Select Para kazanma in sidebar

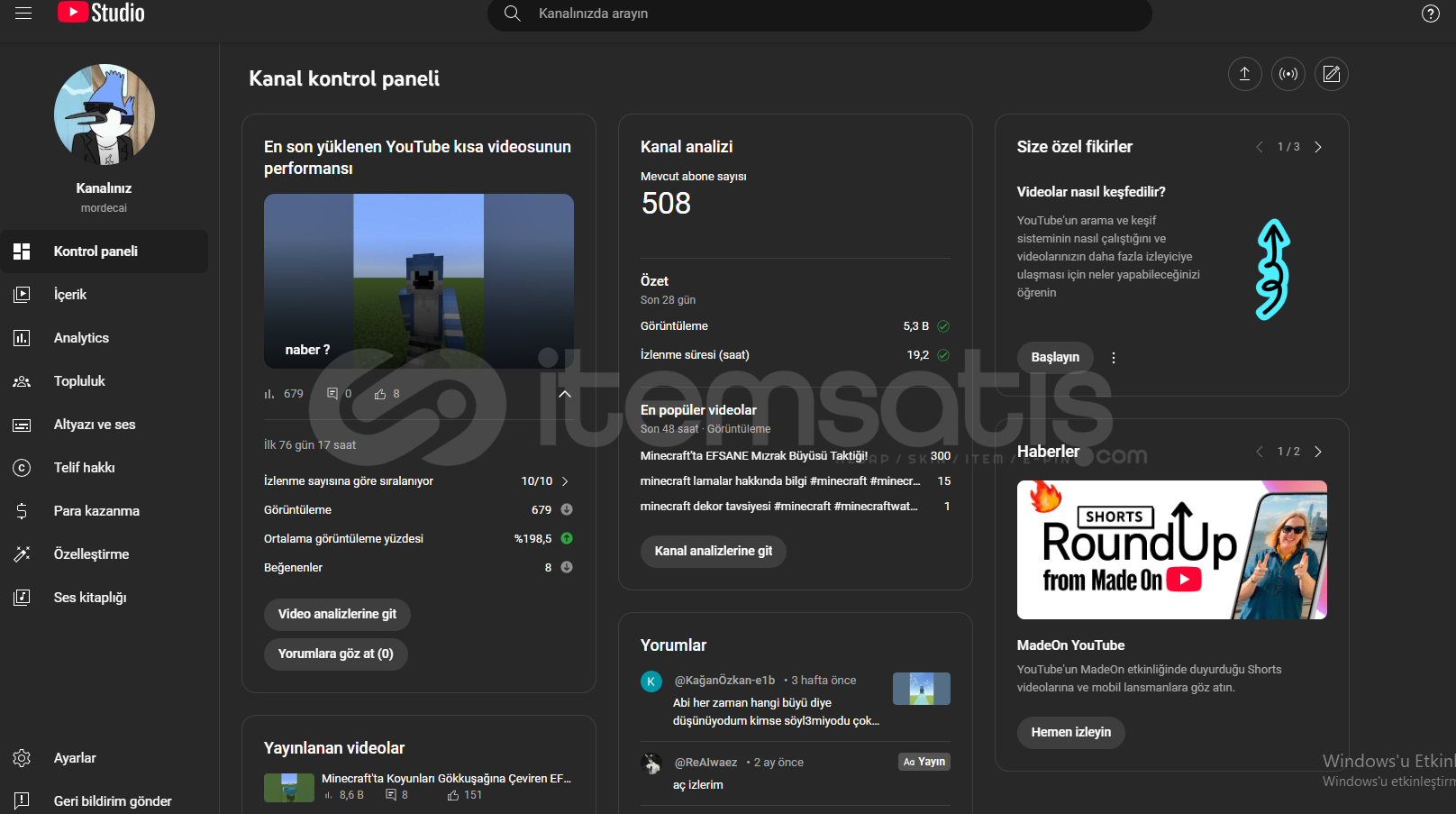pyautogui.click(x=96, y=511)
